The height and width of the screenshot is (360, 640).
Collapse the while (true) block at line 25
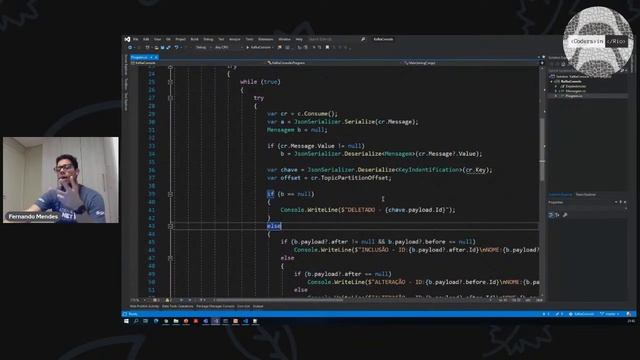[x=170, y=82]
